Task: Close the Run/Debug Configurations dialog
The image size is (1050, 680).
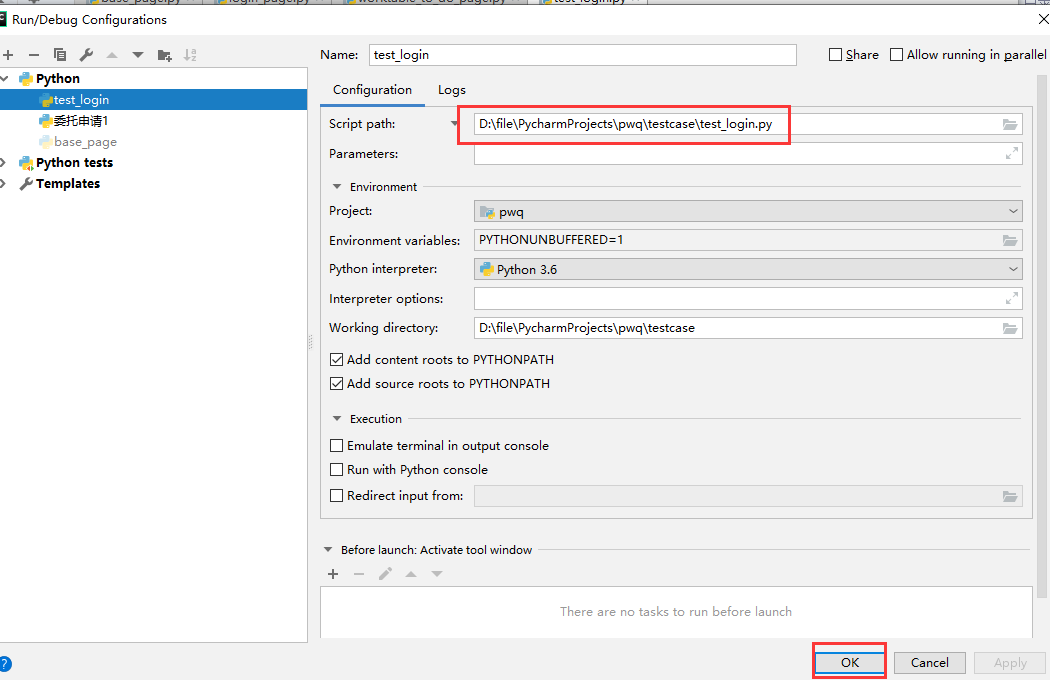Action: (1043, 19)
